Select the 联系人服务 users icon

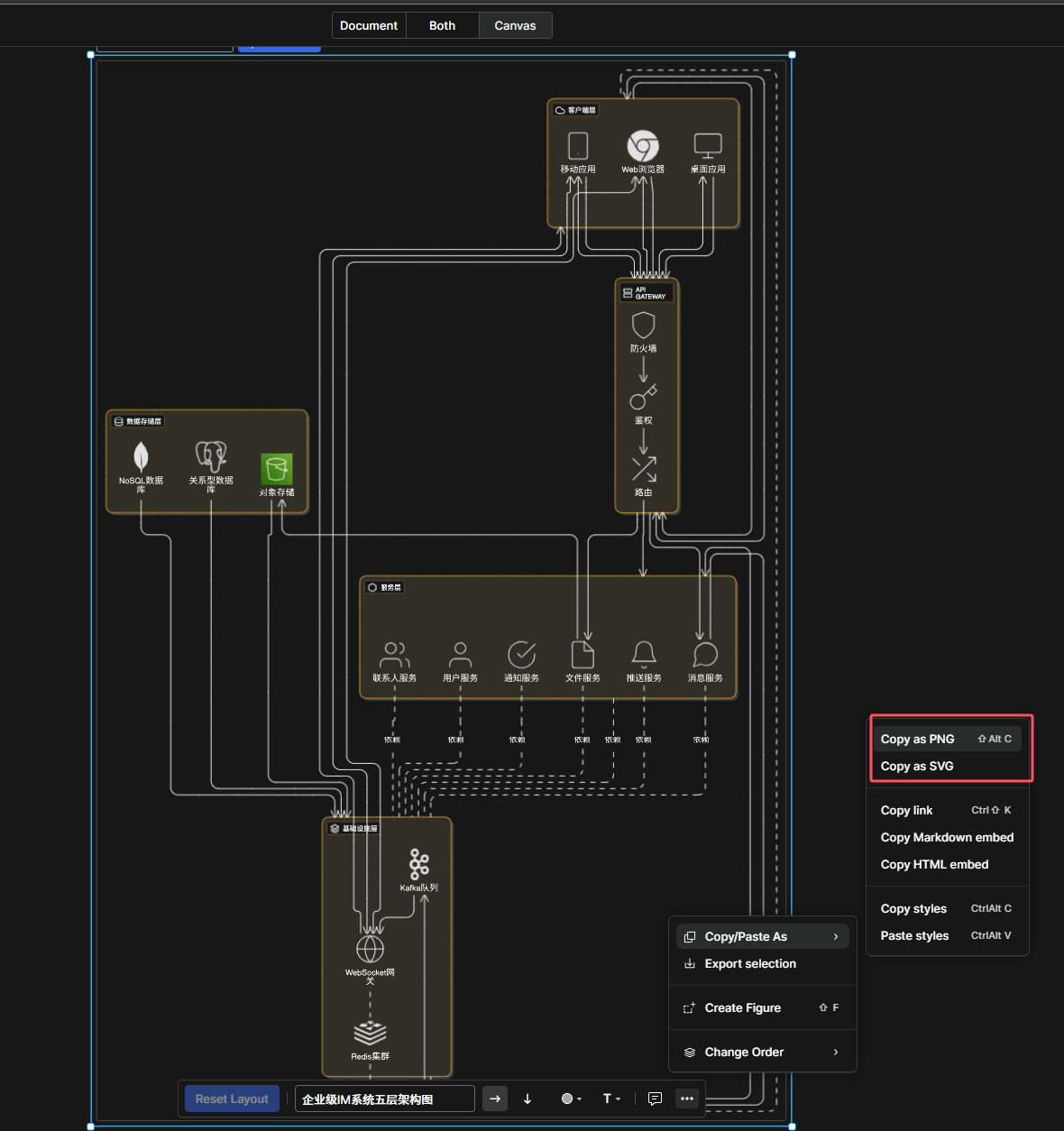395,655
